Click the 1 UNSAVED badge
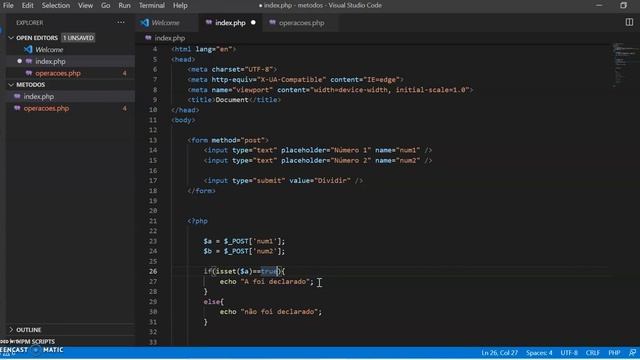Screen dimensions: 640x360 (x=78, y=38)
